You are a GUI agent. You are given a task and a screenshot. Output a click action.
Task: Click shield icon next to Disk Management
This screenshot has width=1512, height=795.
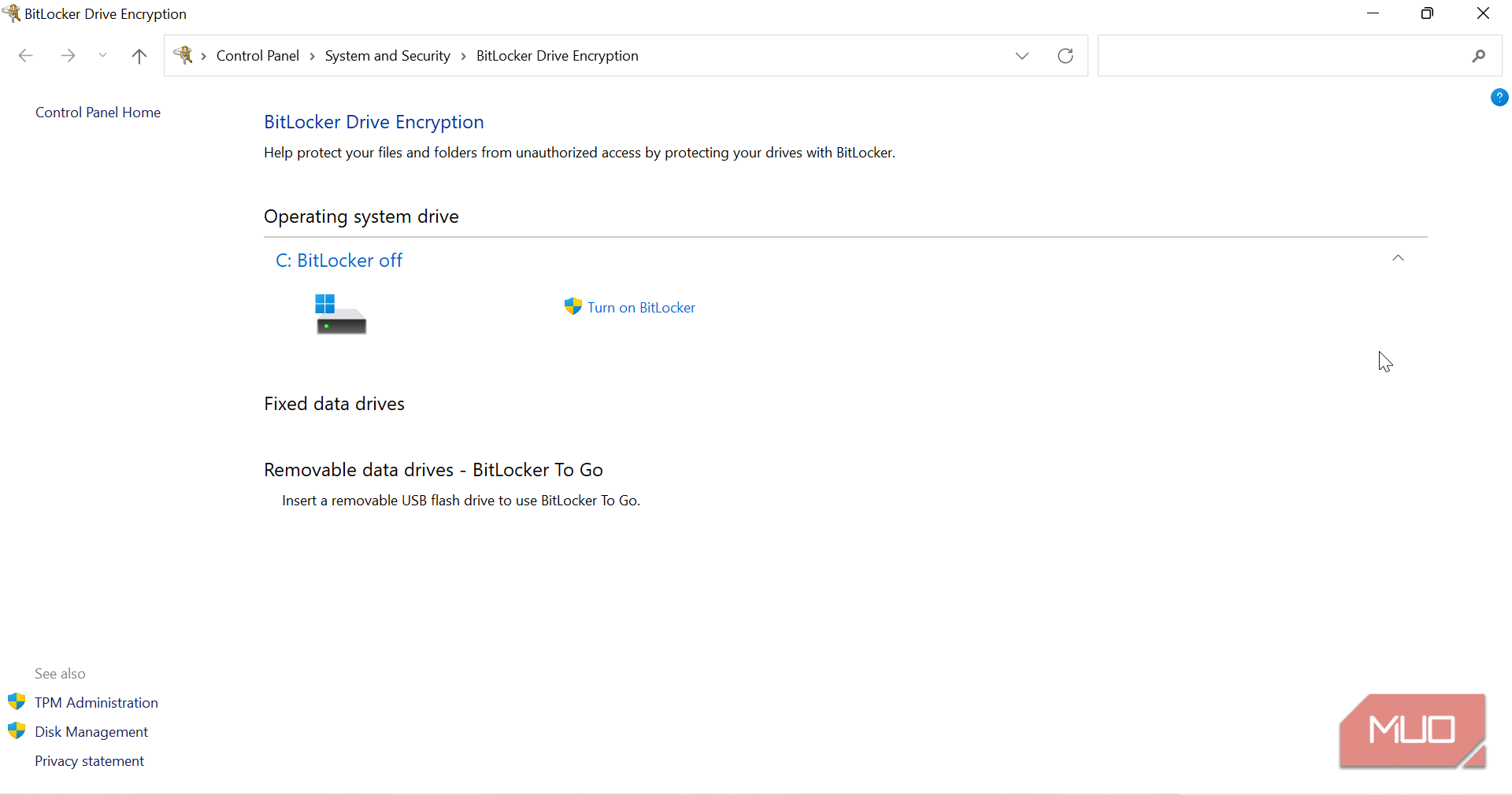[17, 731]
